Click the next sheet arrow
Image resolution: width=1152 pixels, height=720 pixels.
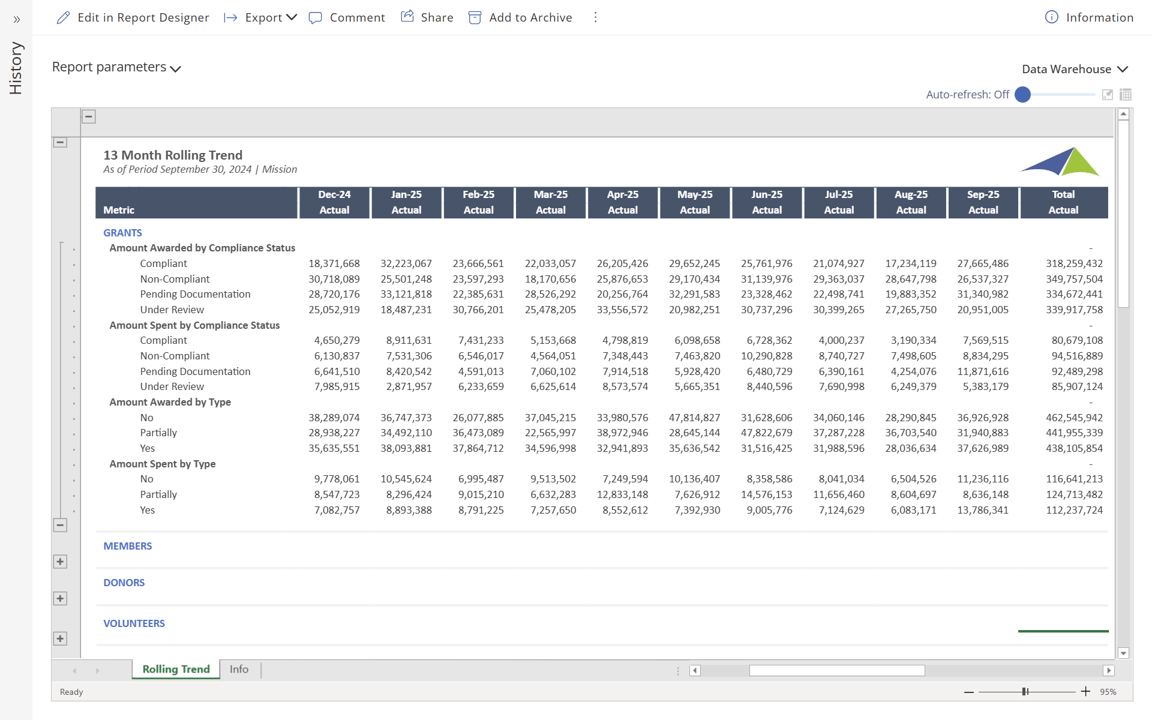click(97, 670)
